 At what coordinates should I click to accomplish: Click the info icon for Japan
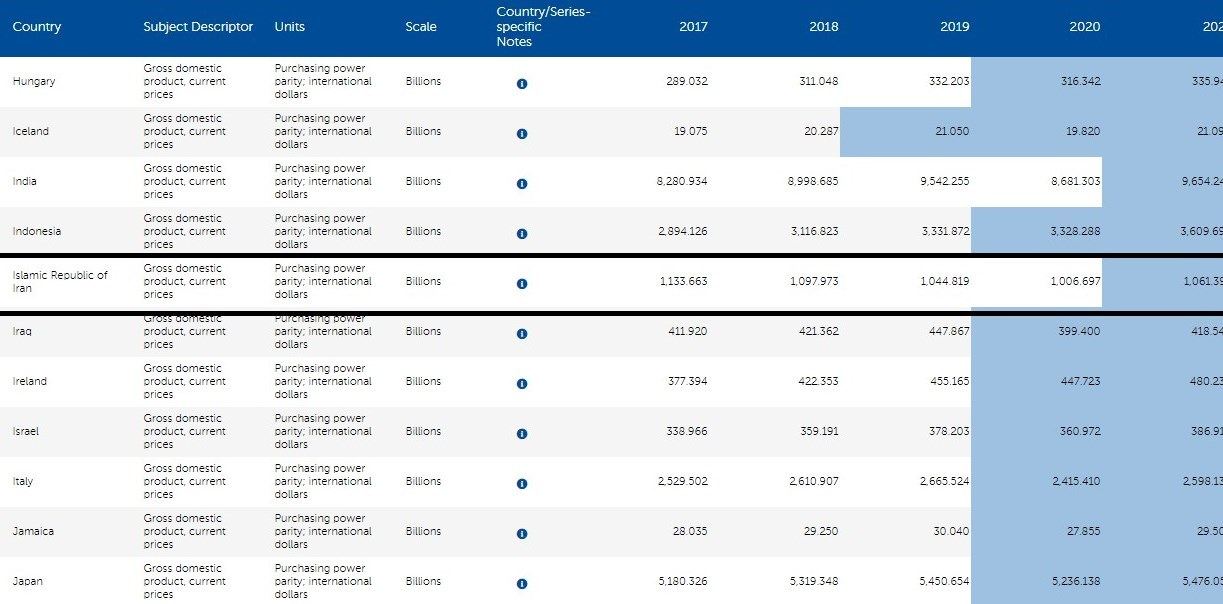[x=522, y=584]
